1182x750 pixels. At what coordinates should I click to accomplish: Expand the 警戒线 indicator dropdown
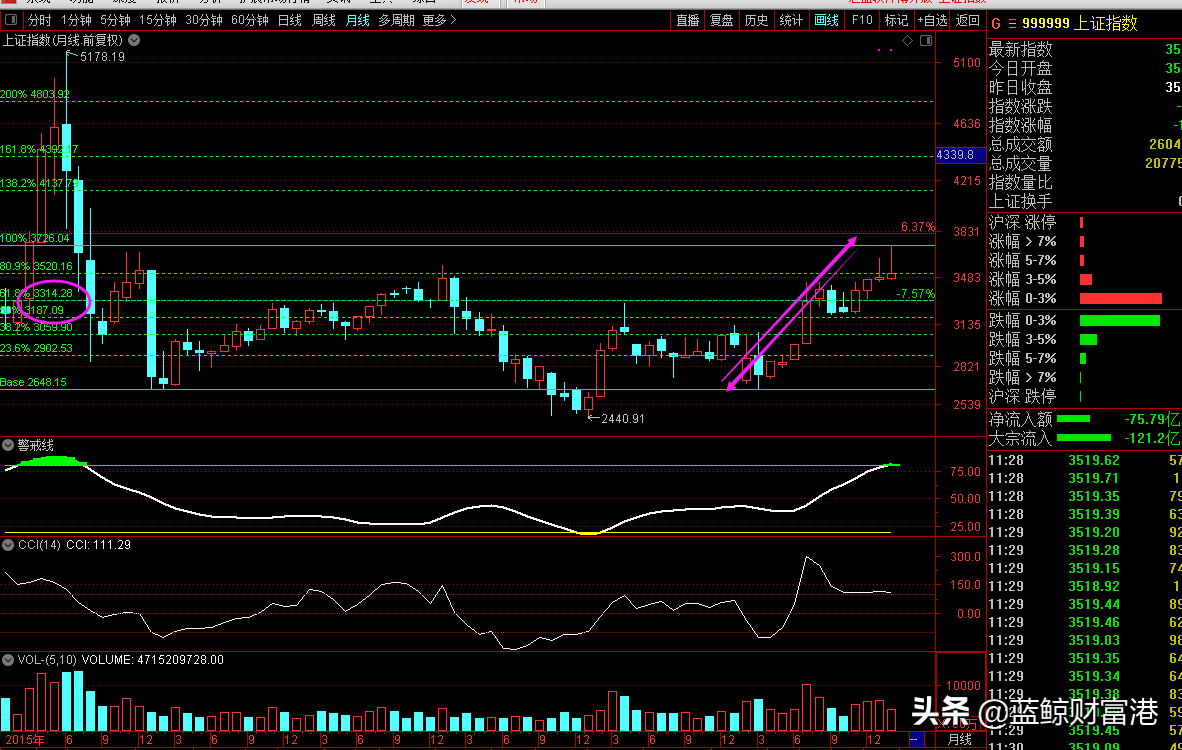[8, 445]
